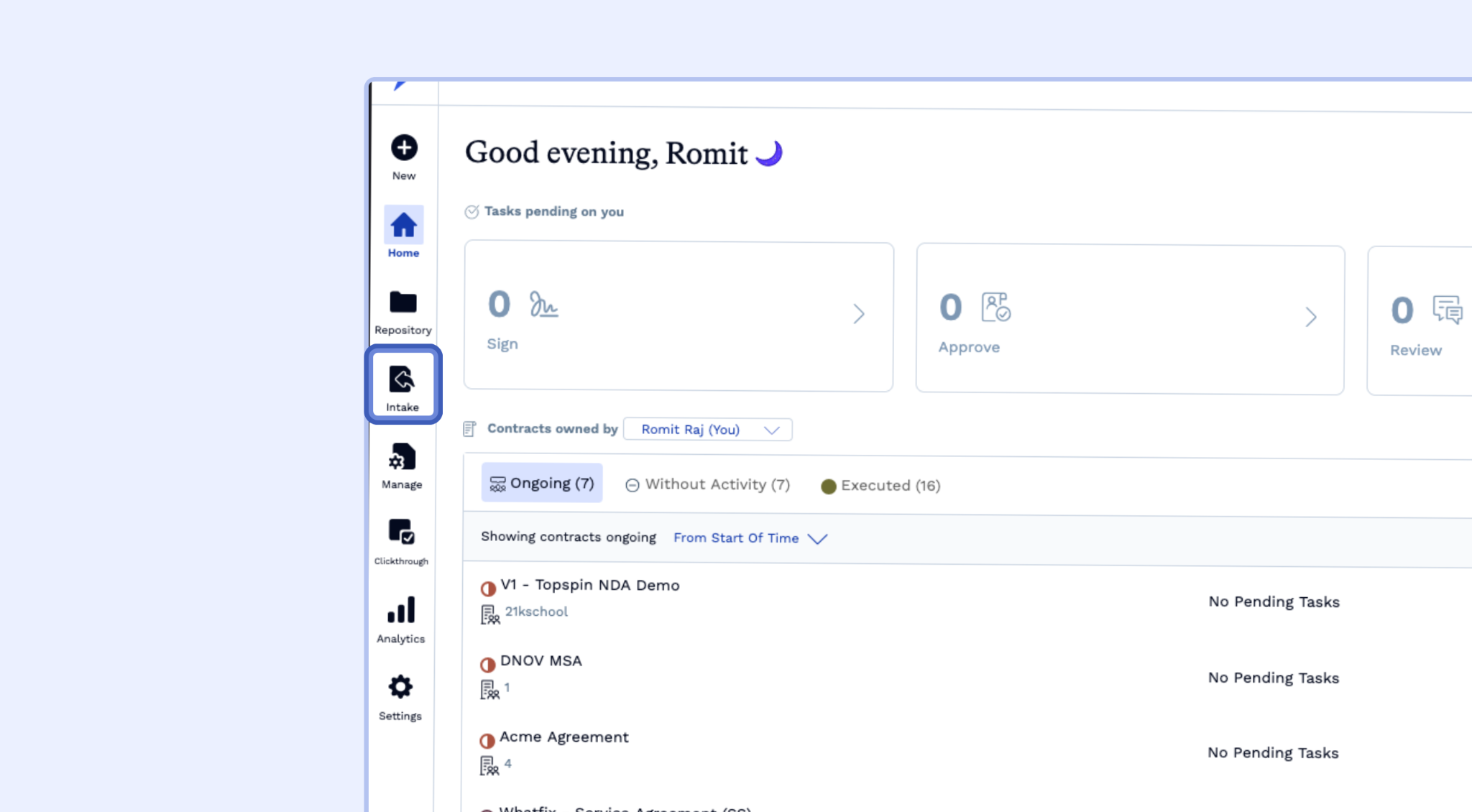1472x812 pixels.
Task: Open the Settings gear icon
Action: (400, 688)
